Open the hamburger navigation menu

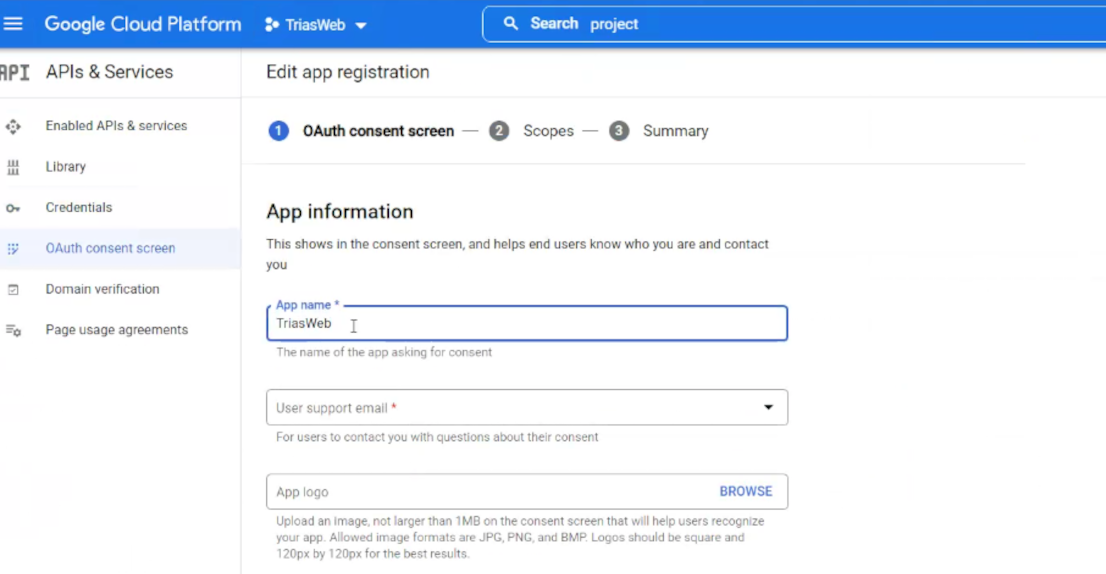pyautogui.click(x=13, y=24)
